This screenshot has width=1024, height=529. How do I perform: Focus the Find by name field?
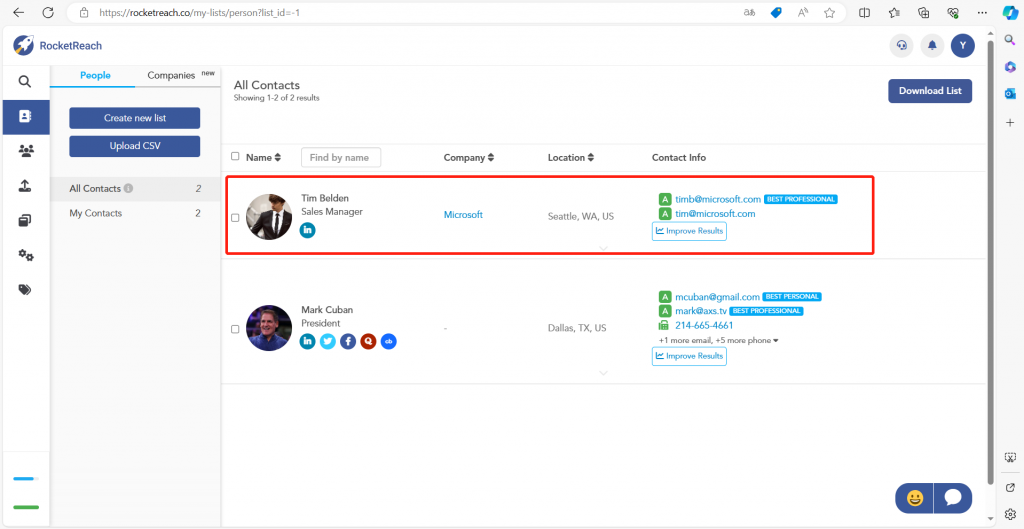pyautogui.click(x=341, y=157)
